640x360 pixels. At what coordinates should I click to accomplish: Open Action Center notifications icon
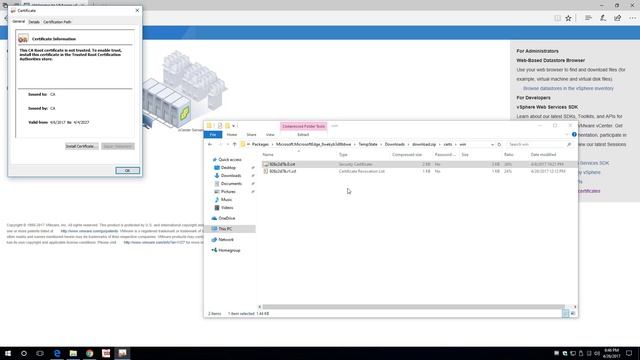point(629,353)
